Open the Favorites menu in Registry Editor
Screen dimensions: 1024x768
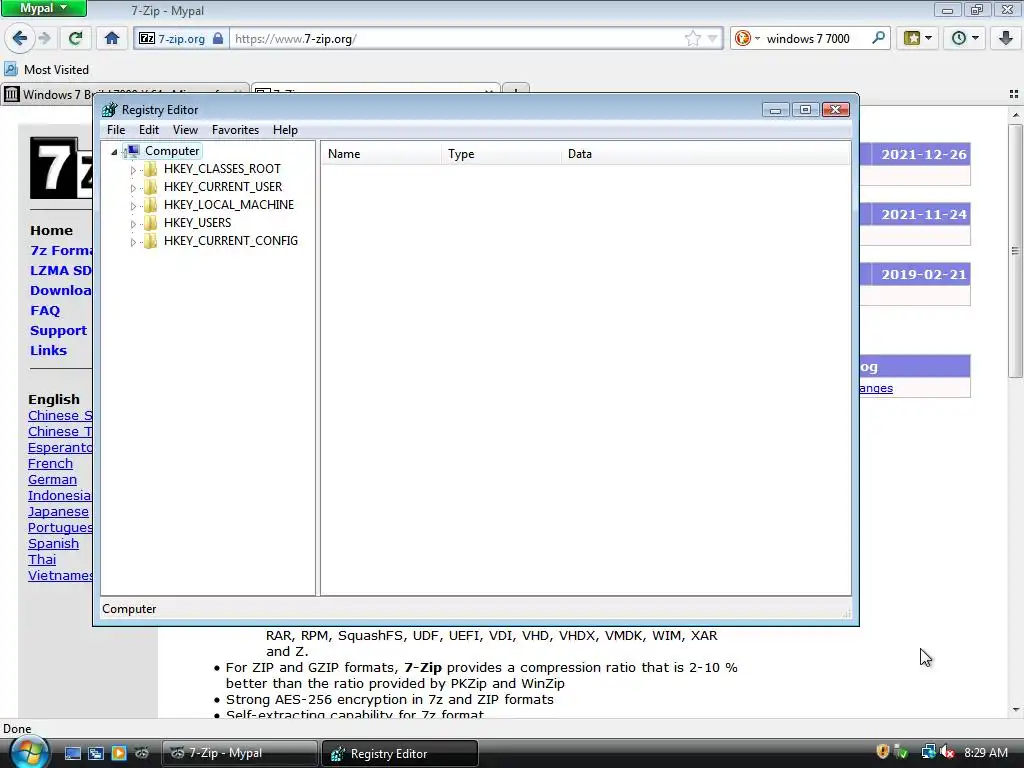235,130
